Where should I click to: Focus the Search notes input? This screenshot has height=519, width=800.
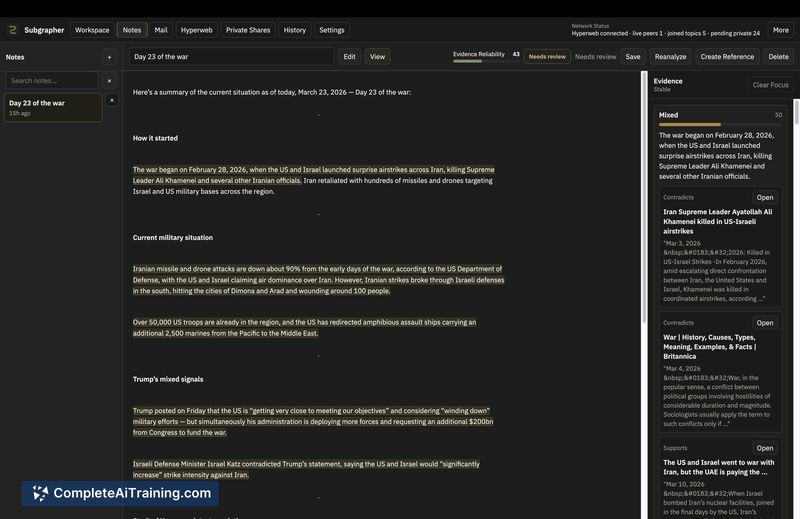[x=52, y=81]
